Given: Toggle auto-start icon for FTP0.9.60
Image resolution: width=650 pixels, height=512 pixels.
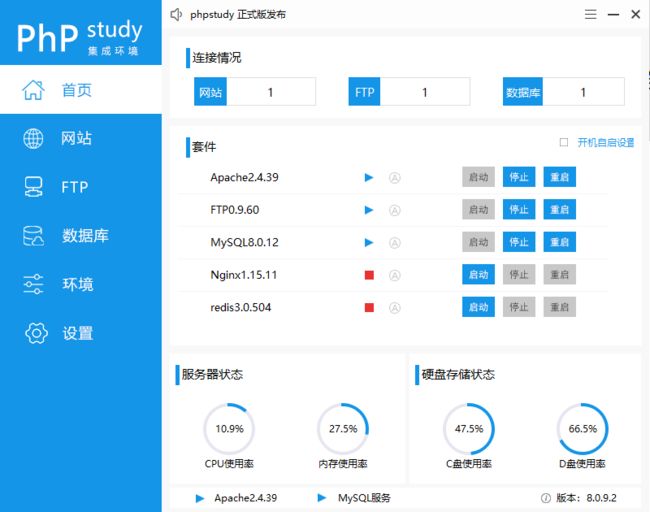Looking at the screenshot, I should click(395, 210).
